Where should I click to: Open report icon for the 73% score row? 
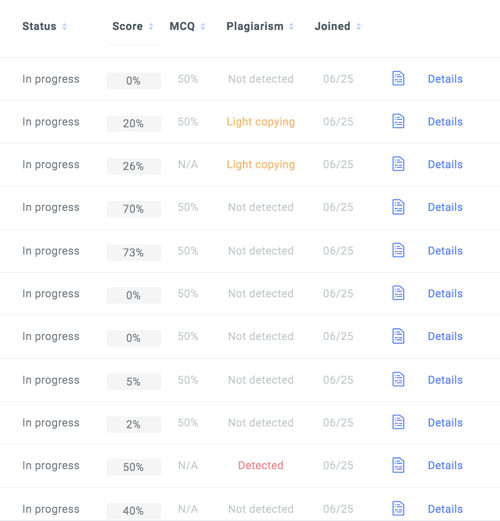click(398, 250)
